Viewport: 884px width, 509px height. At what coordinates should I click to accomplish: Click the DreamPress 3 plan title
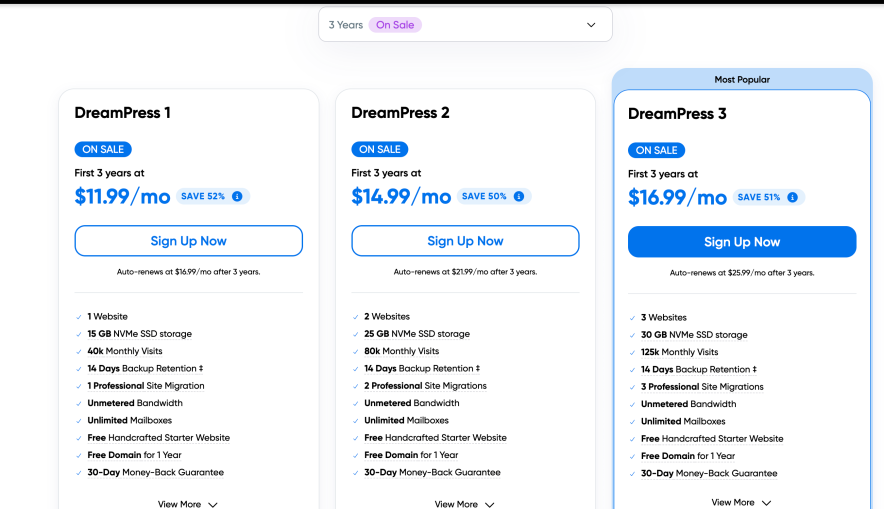click(677, 114)
